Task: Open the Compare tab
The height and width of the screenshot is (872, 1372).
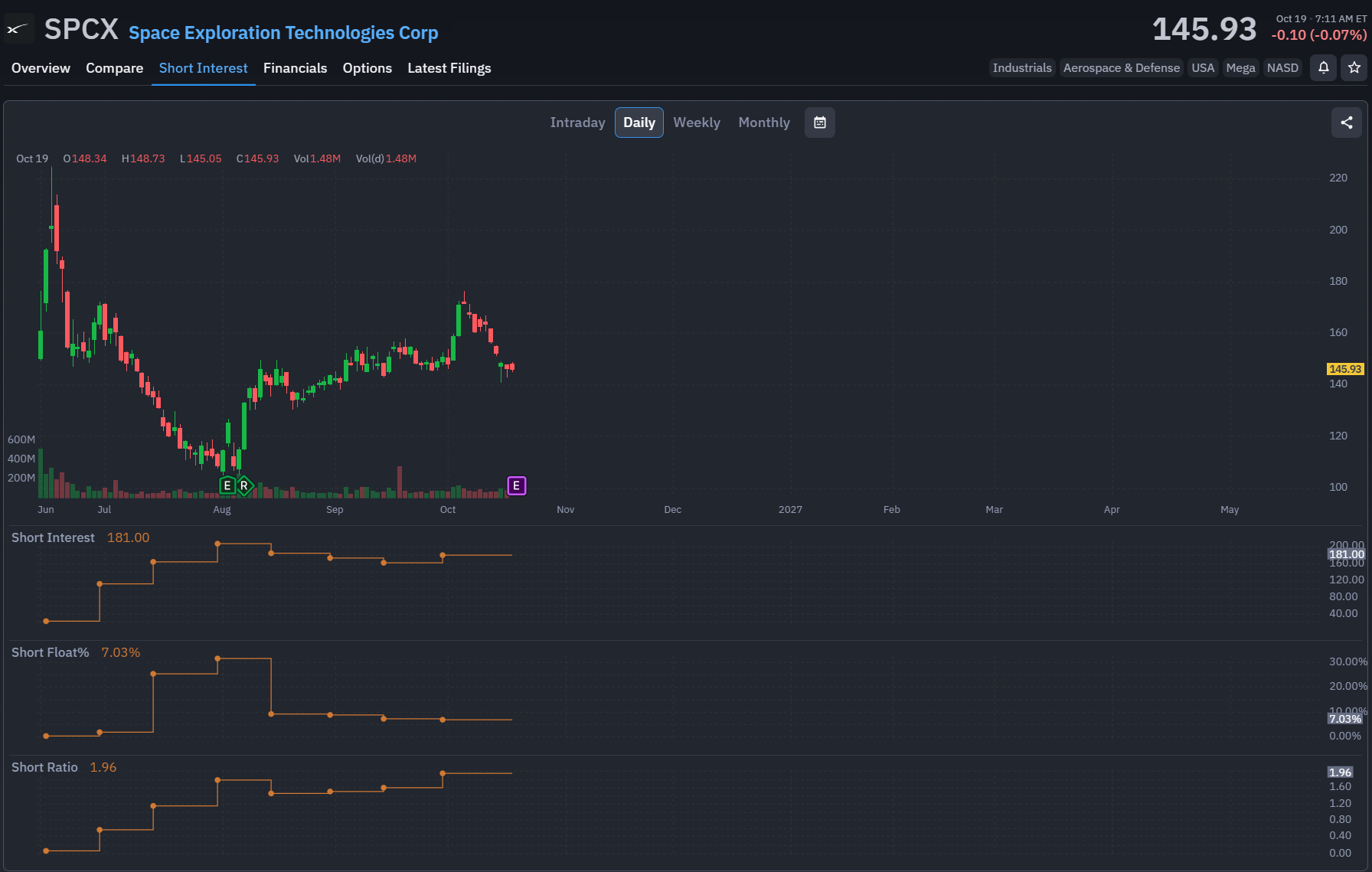Action: pos(114,68)
